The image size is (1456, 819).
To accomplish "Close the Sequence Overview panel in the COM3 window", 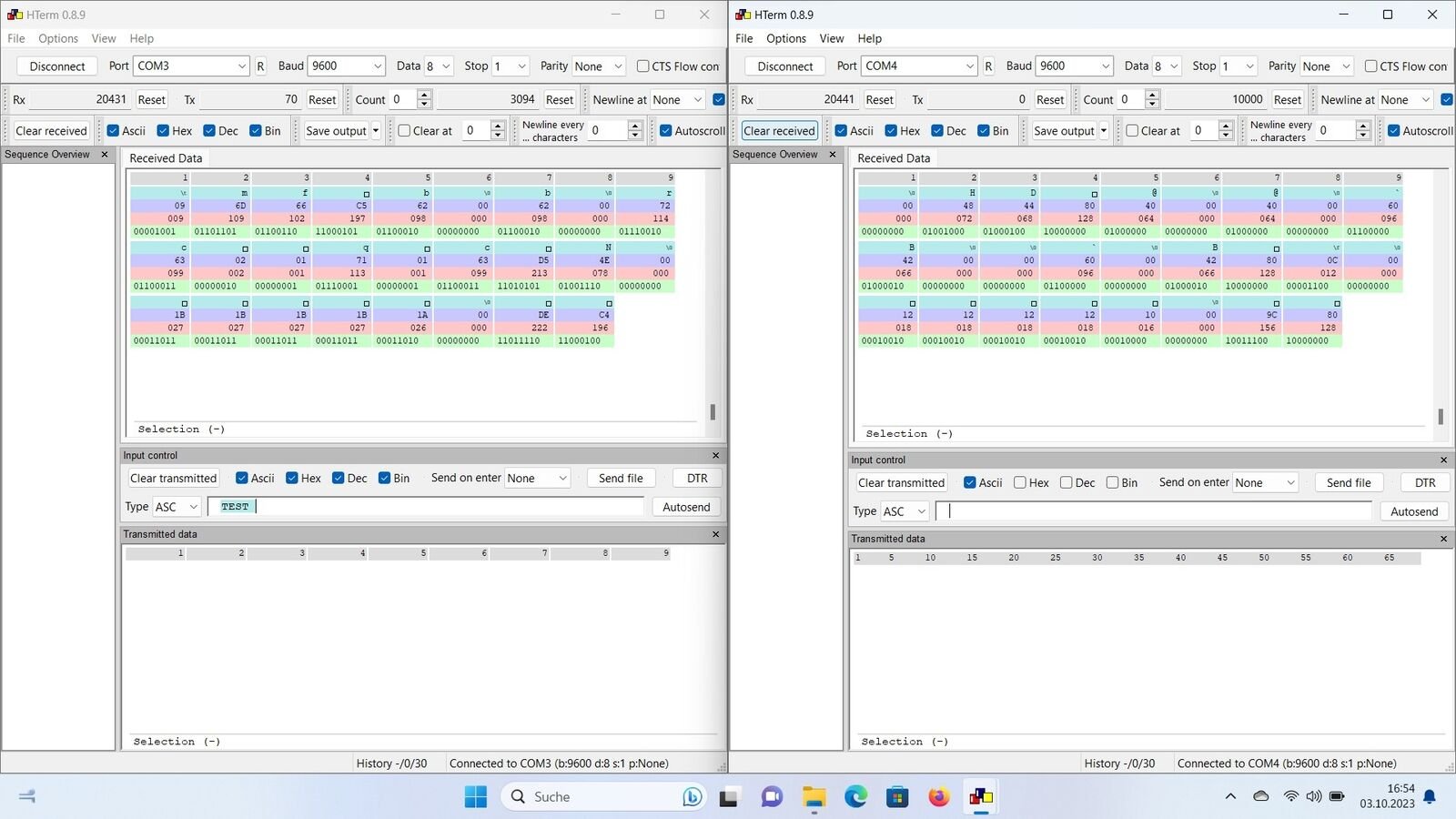I will click(x=105, y=155).
